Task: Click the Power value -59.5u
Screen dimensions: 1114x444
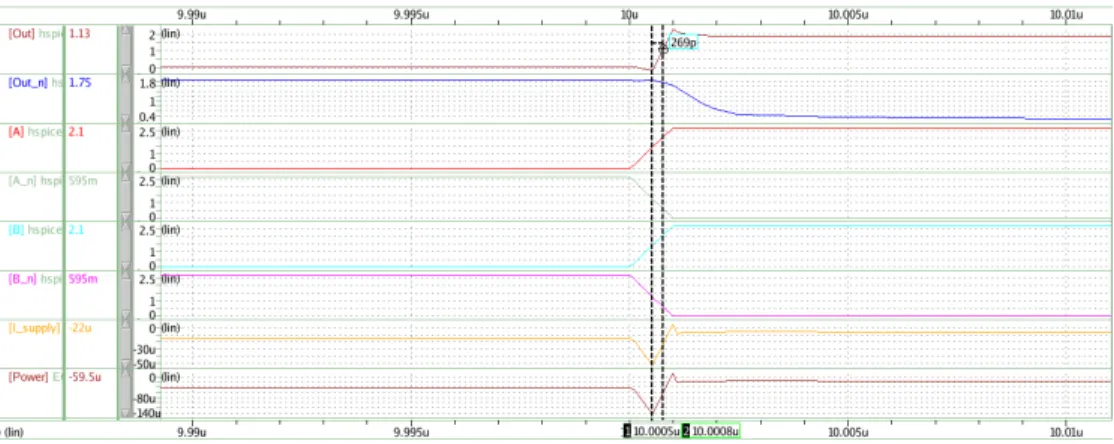Action: [x=85, y=377]
